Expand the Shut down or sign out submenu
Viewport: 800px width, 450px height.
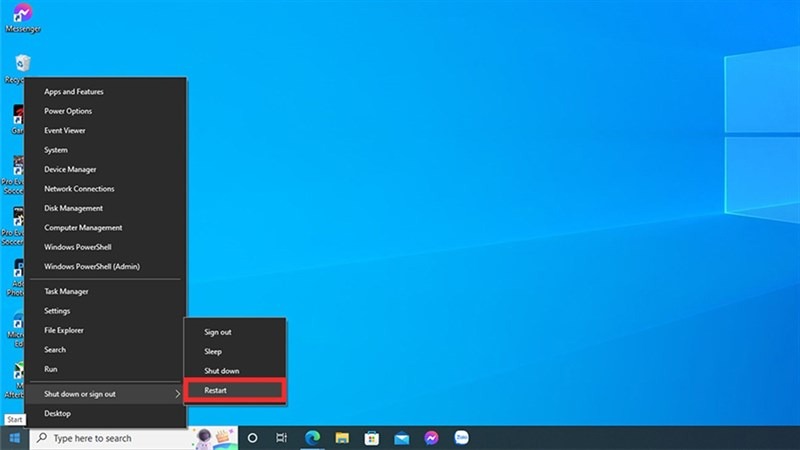[106, 394]
